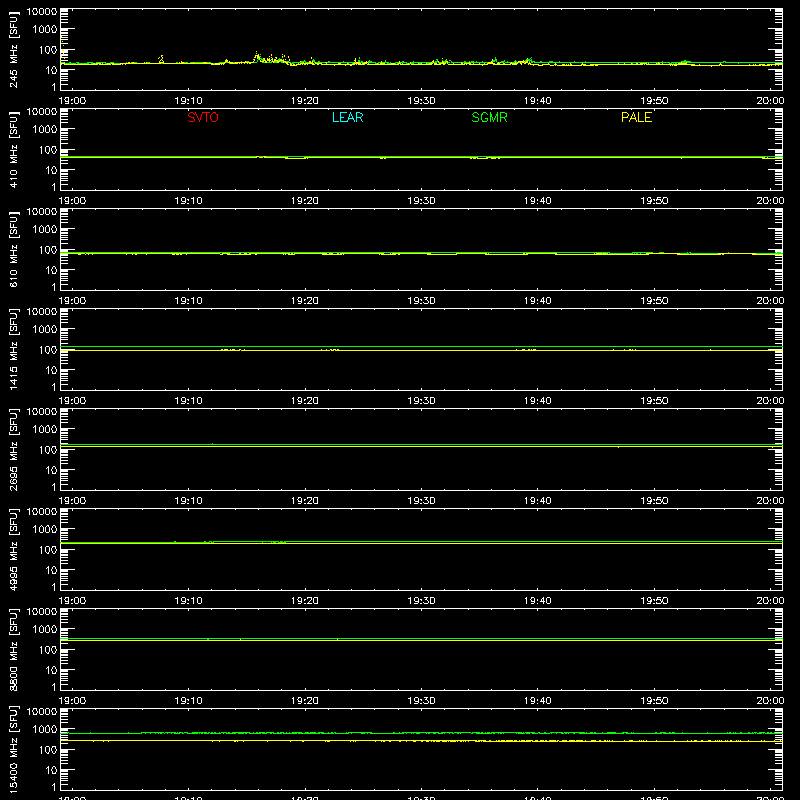Select the 2695 MHz [SFU] axis title
The image size is (800, 800).
[13, 449]
